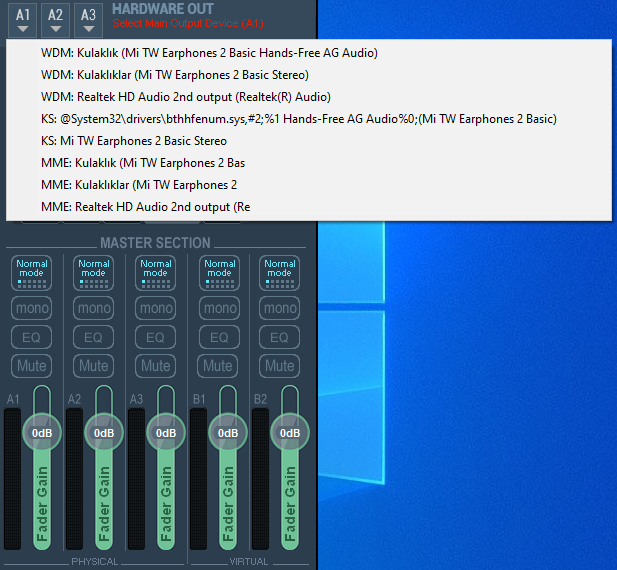
Task: Open the A2 hardware output dropdown
Action: pos(55,20)
